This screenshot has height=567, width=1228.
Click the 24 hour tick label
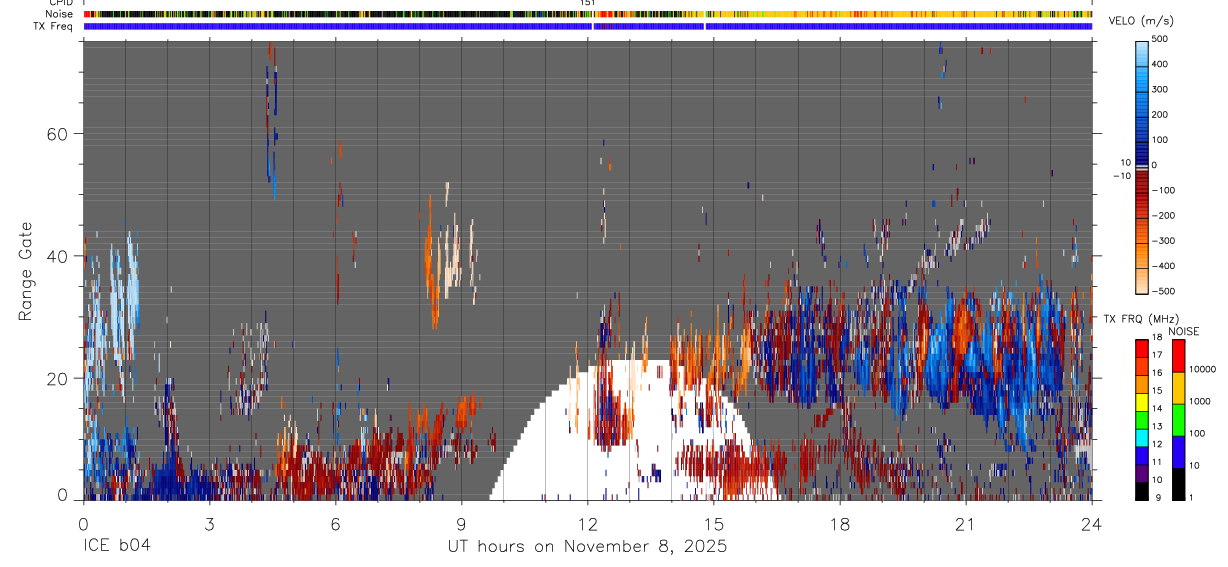(x=1091, y=522)
